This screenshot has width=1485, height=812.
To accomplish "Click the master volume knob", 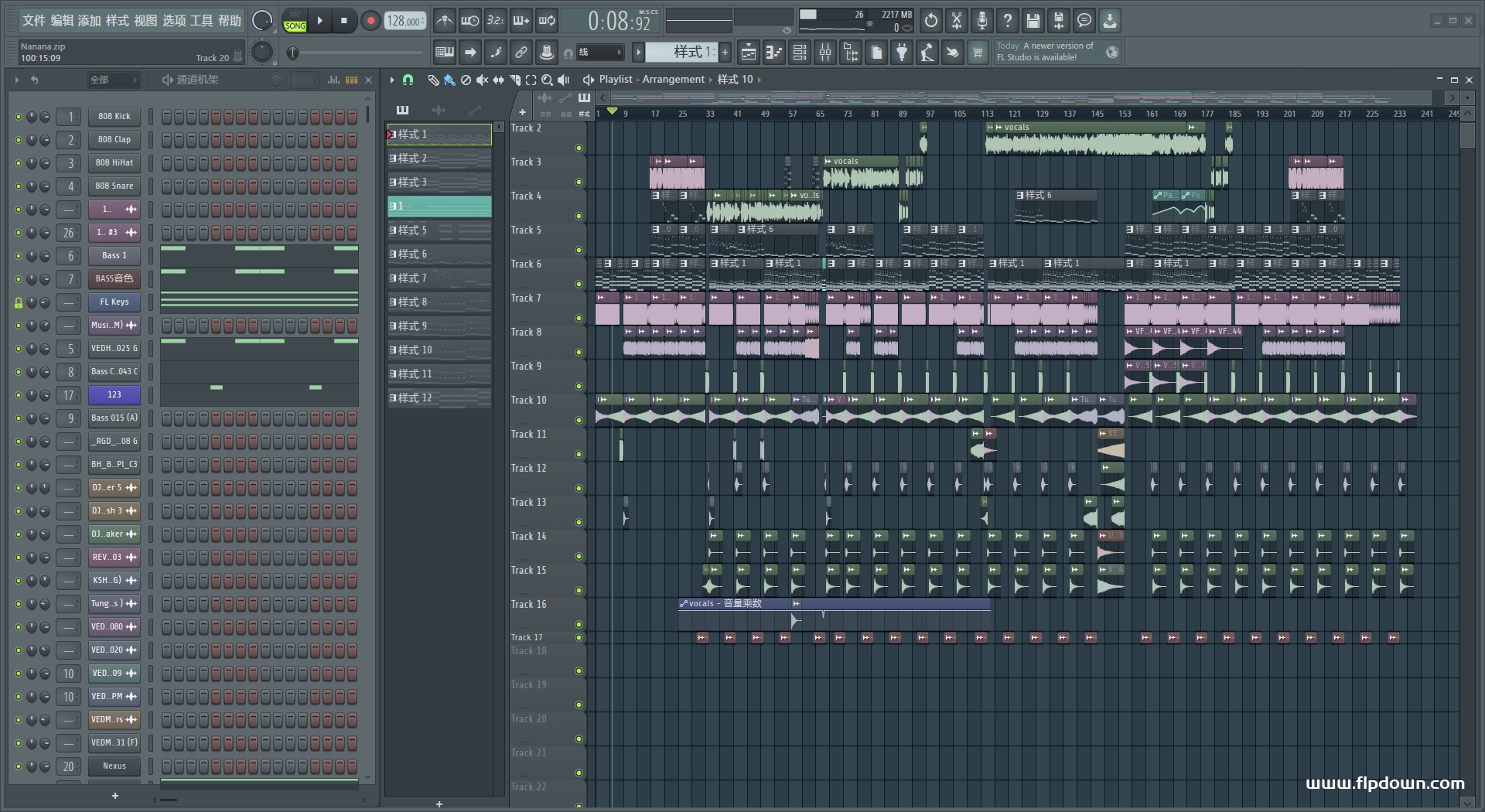I will 263,21.
